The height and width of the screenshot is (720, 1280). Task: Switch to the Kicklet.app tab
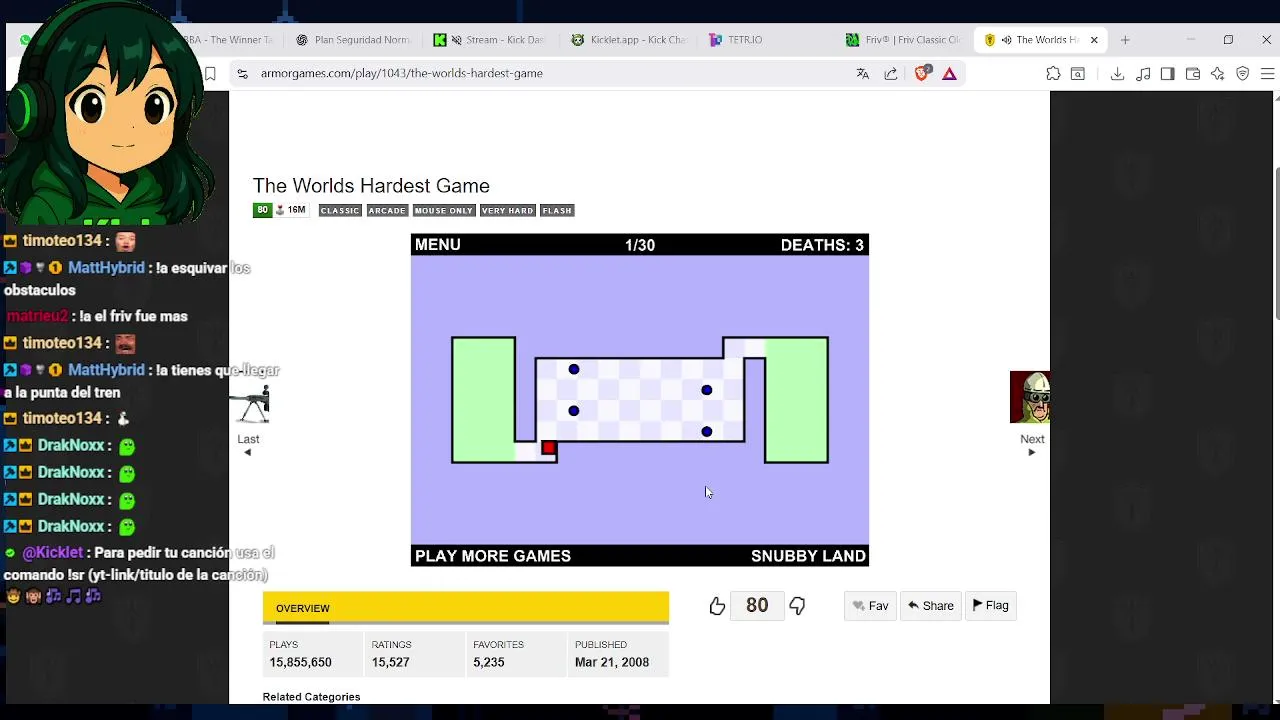pos(628,40)
